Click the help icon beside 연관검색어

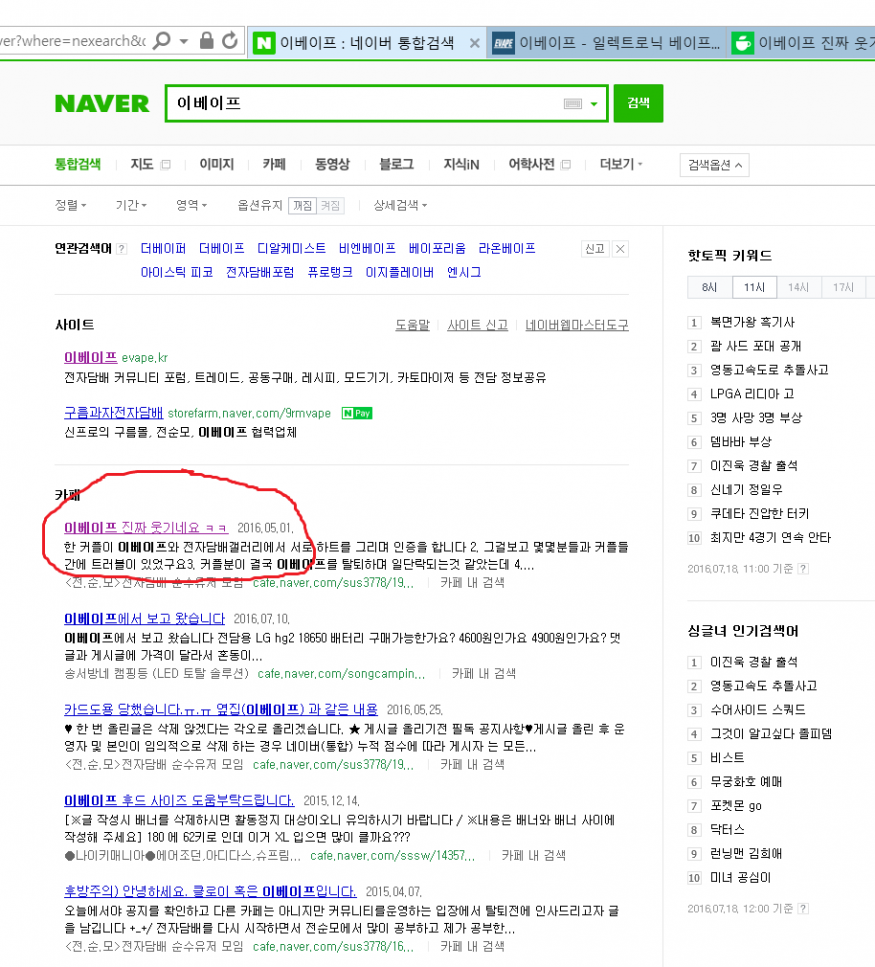122,249
